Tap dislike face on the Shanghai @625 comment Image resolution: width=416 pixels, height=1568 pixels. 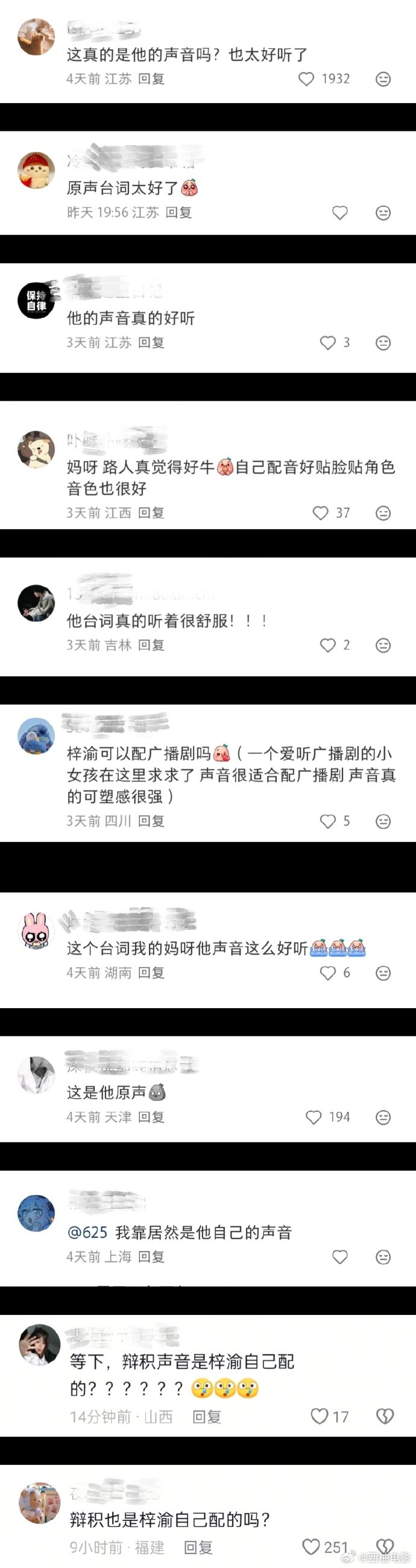(383, 1257)
